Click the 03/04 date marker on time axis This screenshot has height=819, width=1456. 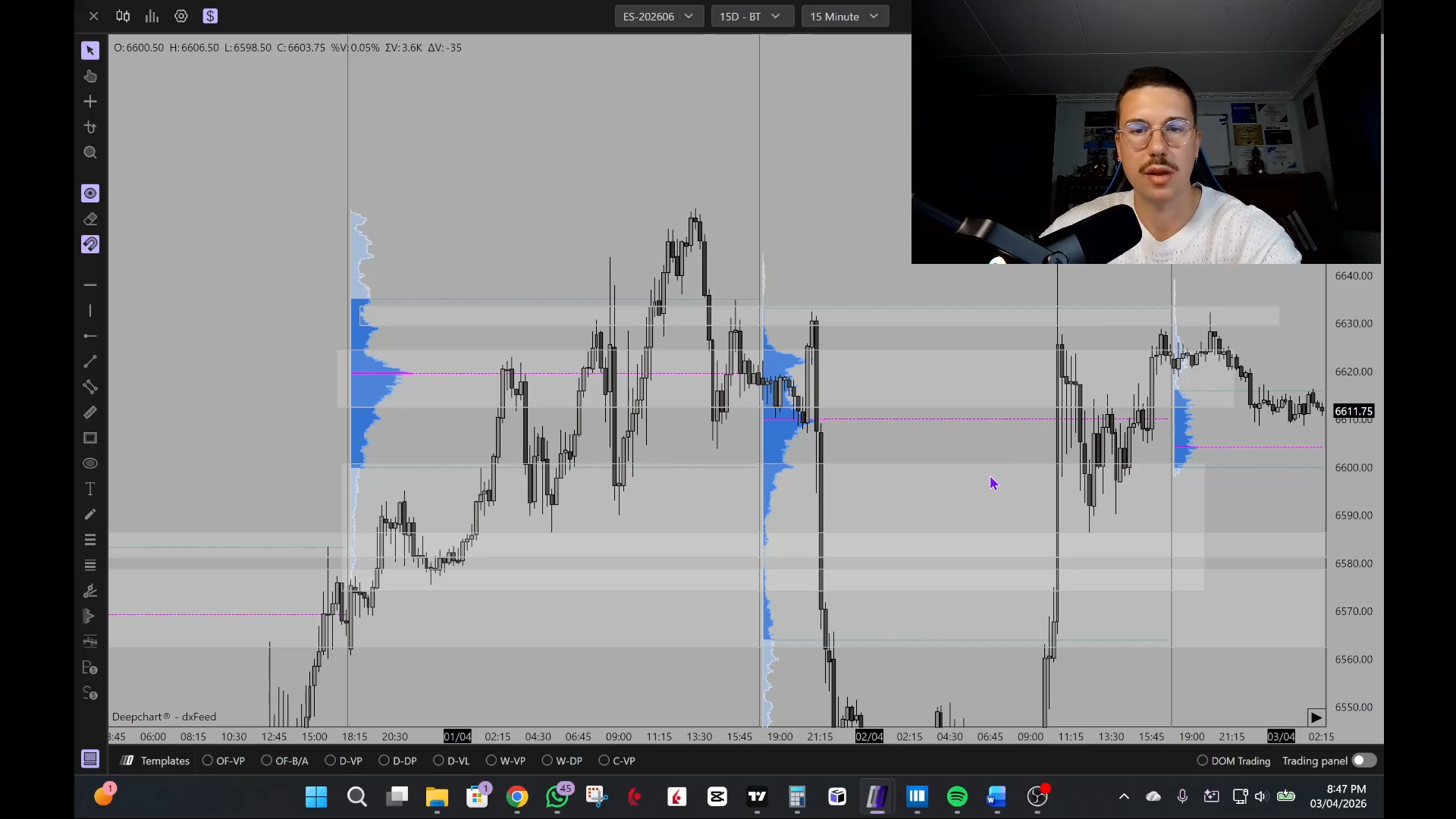click(x=1281, y=736)
